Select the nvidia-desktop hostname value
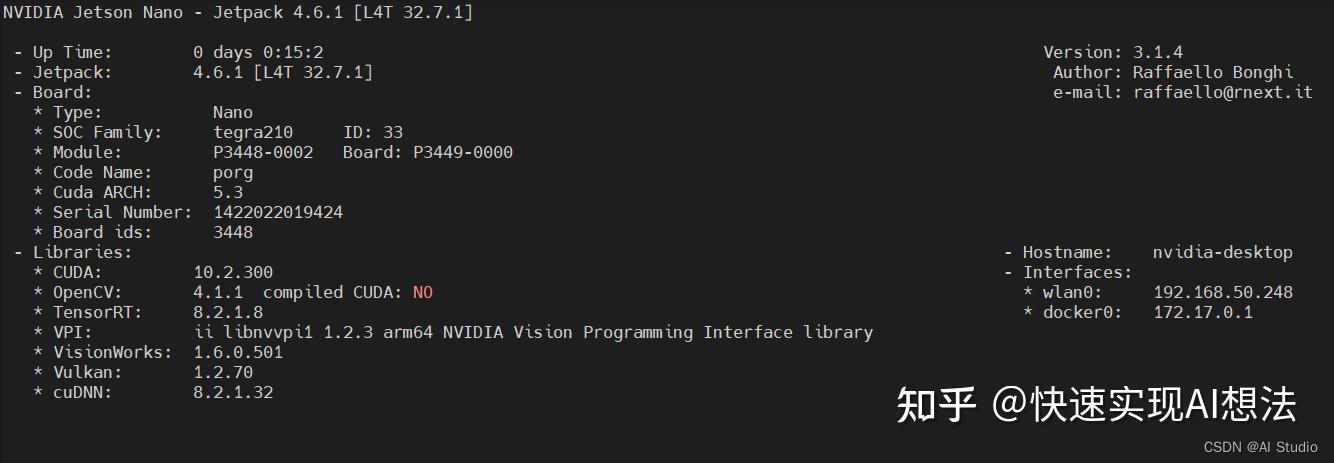1334x463 pixels. point(1222,252)
